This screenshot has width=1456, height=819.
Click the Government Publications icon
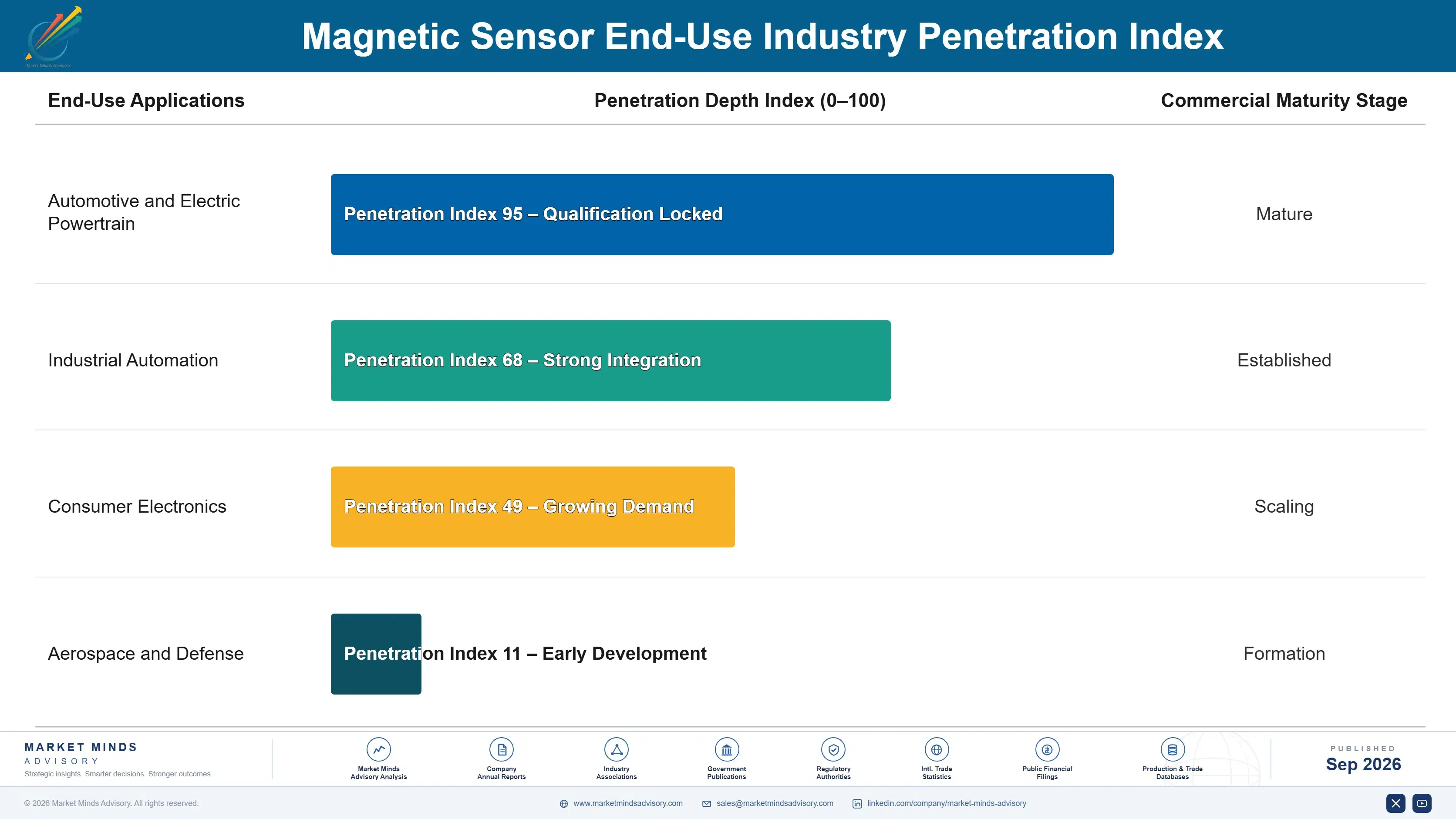726,749
